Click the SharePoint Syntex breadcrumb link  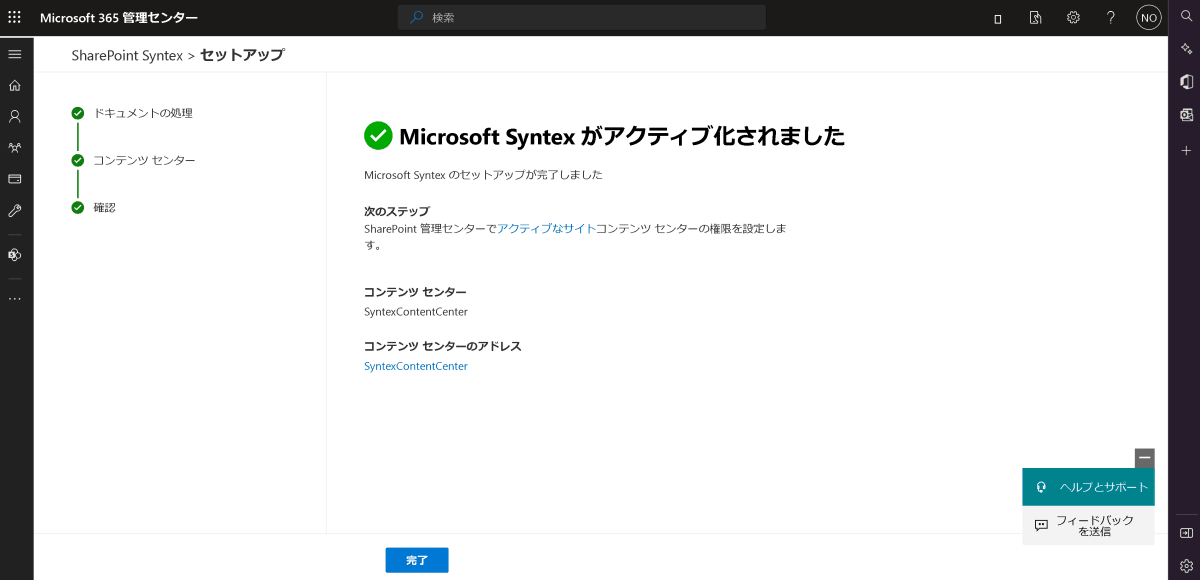pos(127,56)
